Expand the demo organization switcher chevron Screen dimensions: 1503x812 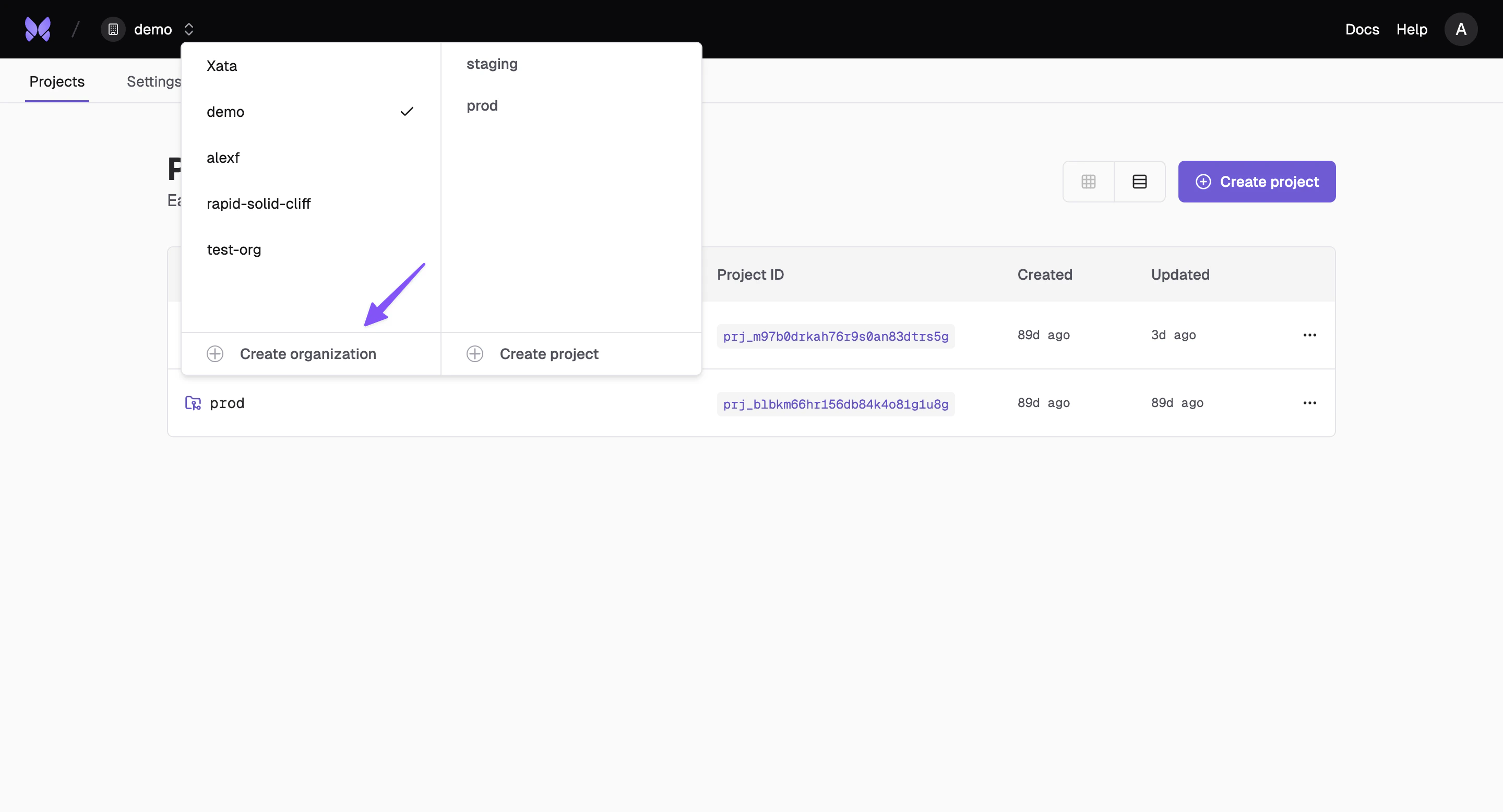coord(188,29)
